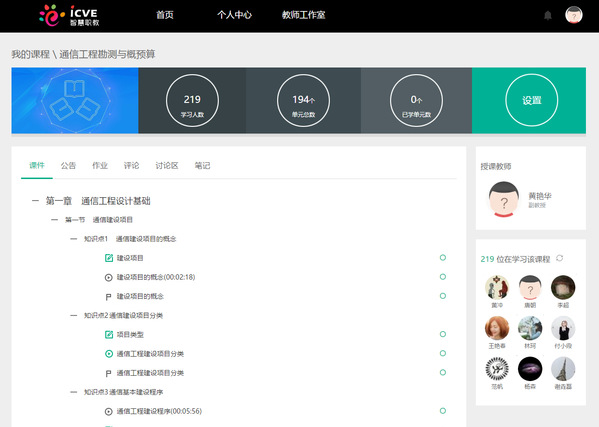Toggle status circle for 通信工程建设程序 row

[x=443, y=411]
